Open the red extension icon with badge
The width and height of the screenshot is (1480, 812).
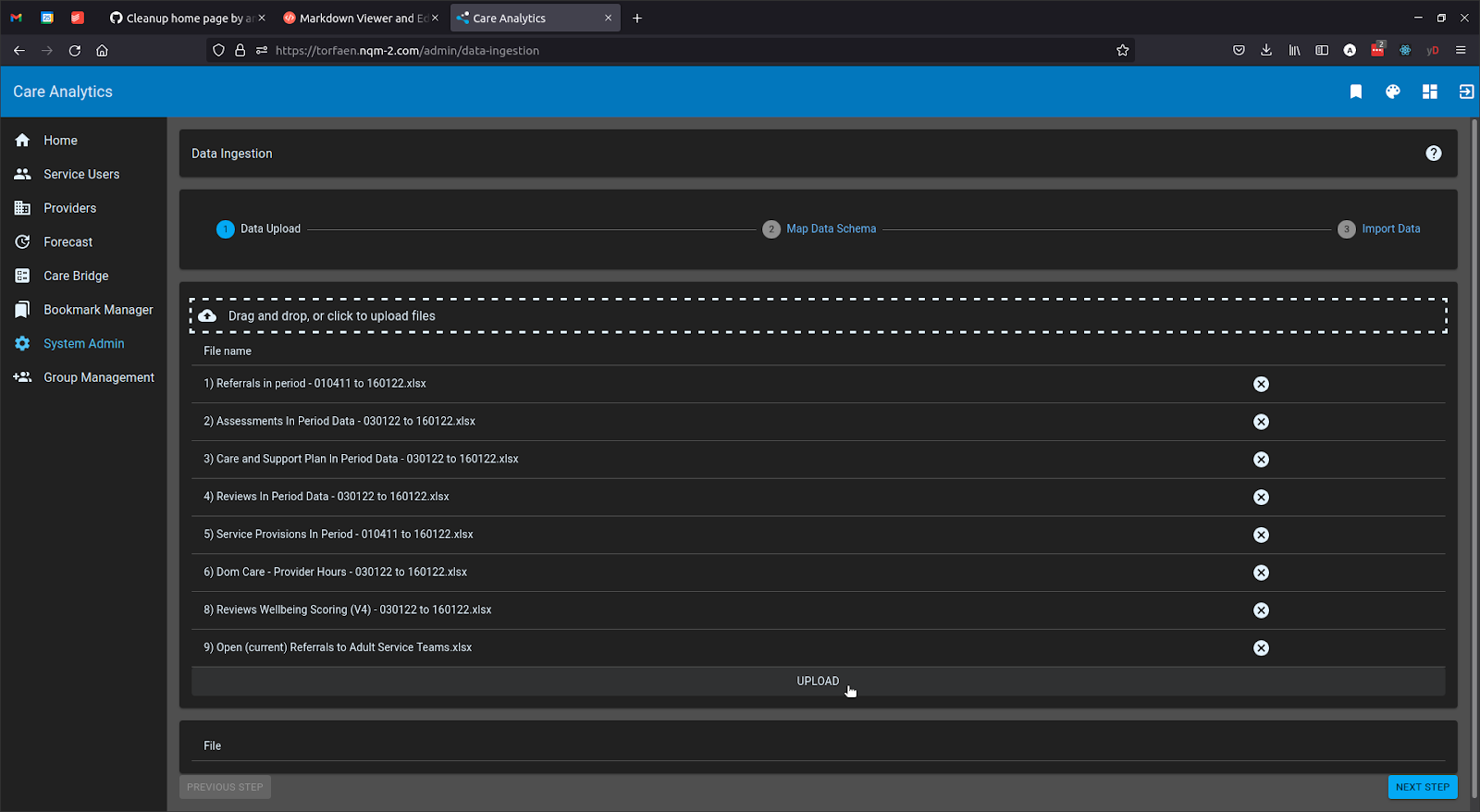(1377, 50)
